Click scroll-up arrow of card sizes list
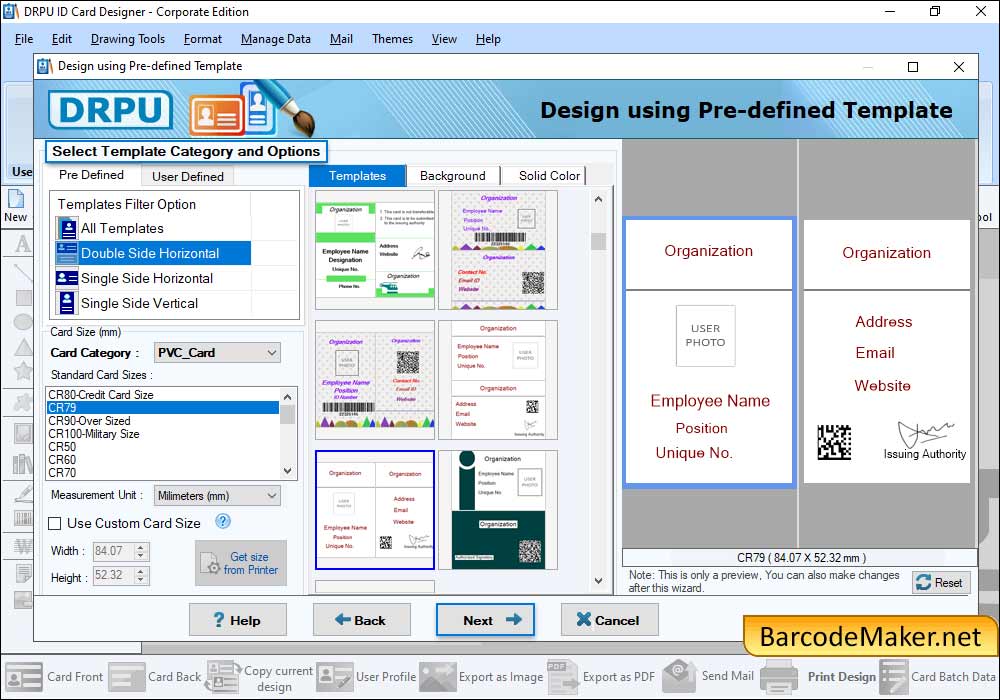The image size is (1000, 700). click(288, 397)
